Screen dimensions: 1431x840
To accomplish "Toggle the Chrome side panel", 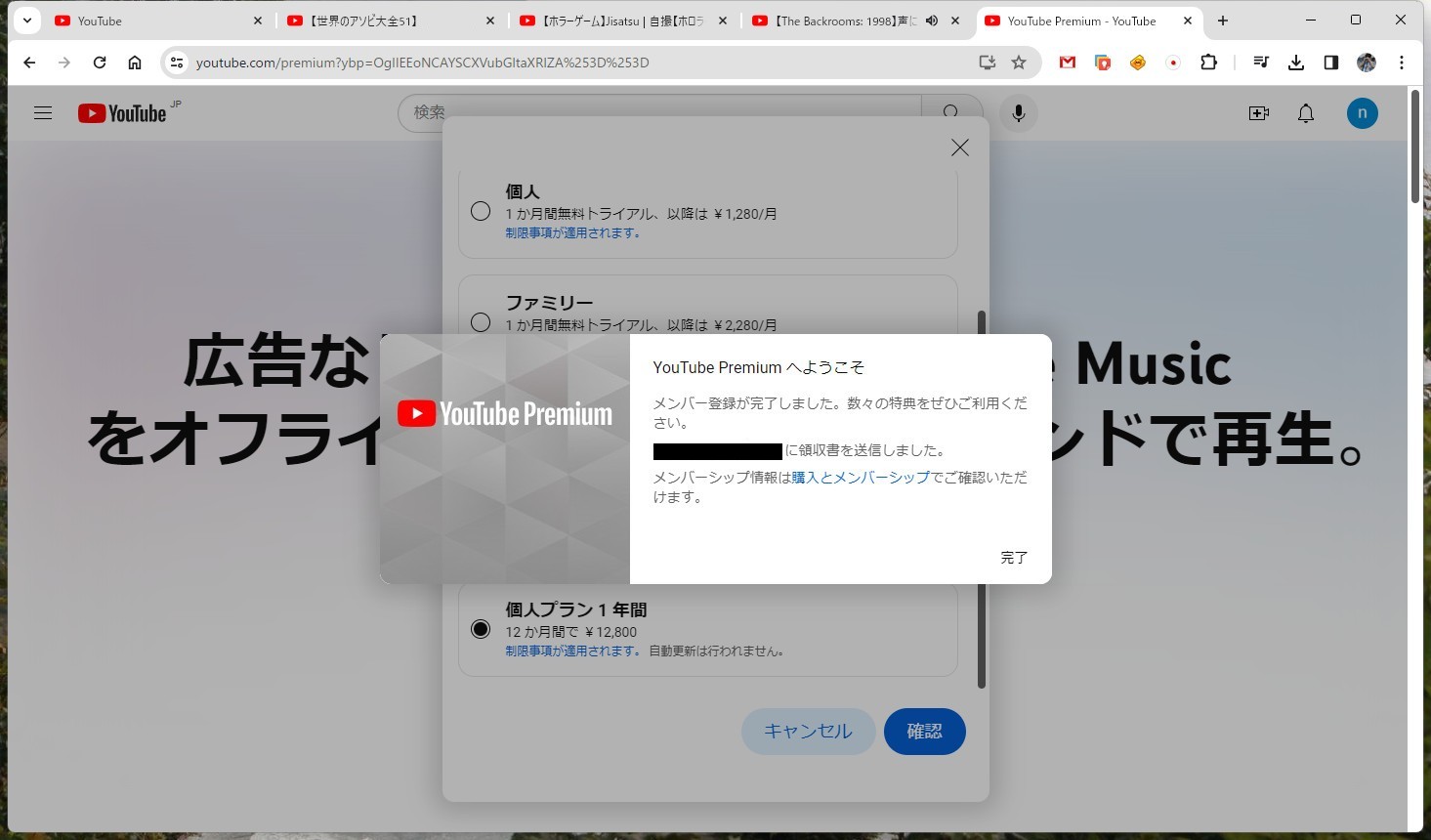I will tap(1331, 63).
